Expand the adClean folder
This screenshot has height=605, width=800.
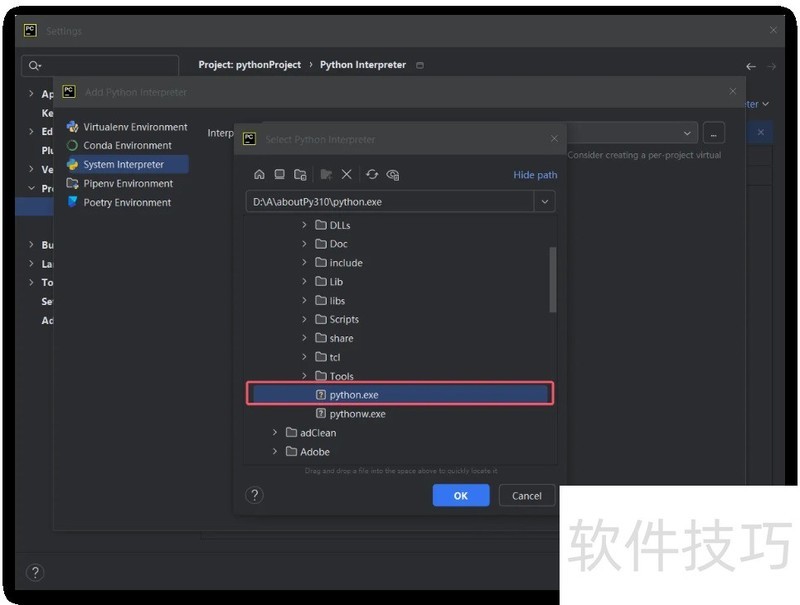coord(276,433)
